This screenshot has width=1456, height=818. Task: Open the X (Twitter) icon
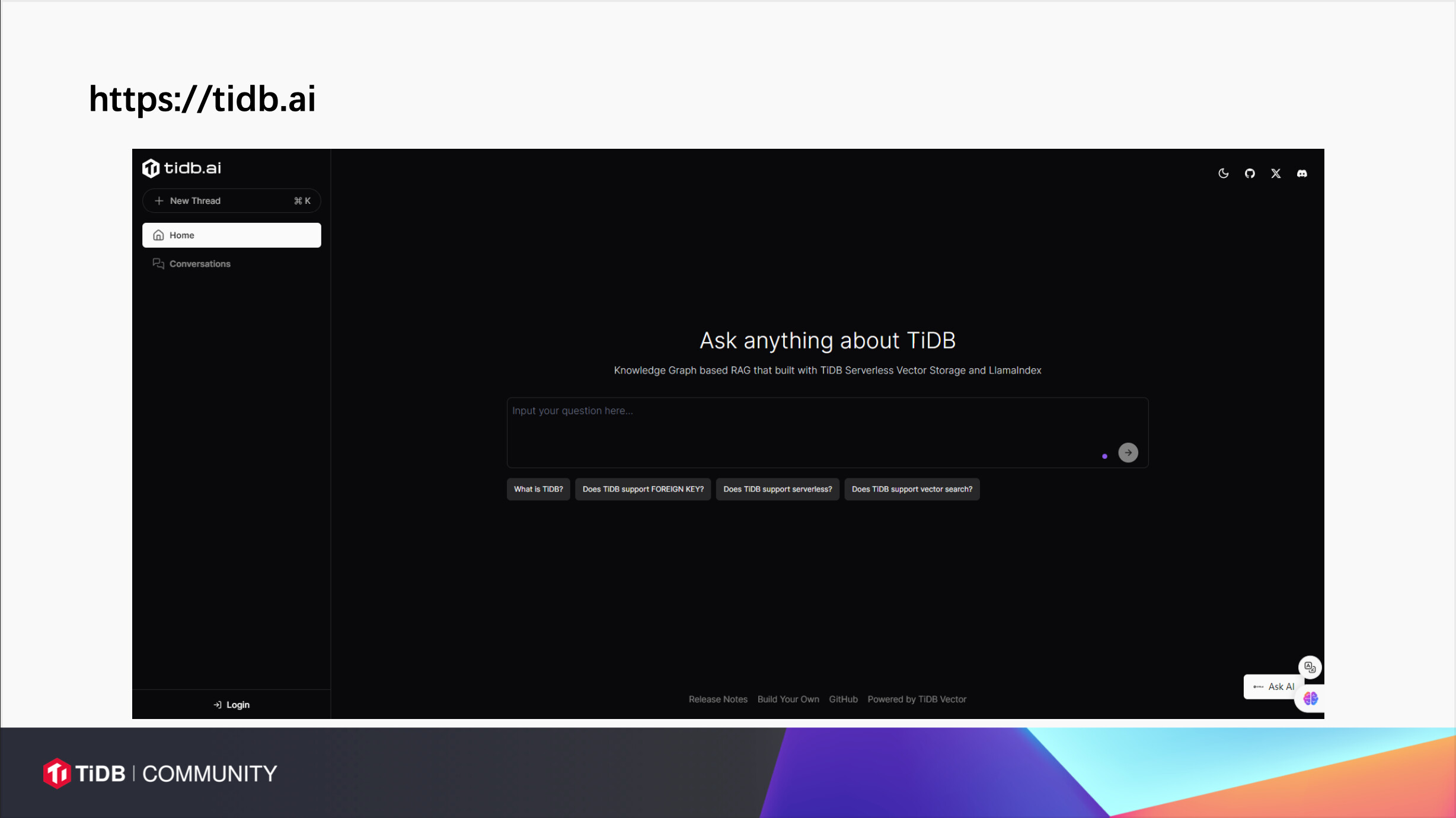pos(1276,173)
